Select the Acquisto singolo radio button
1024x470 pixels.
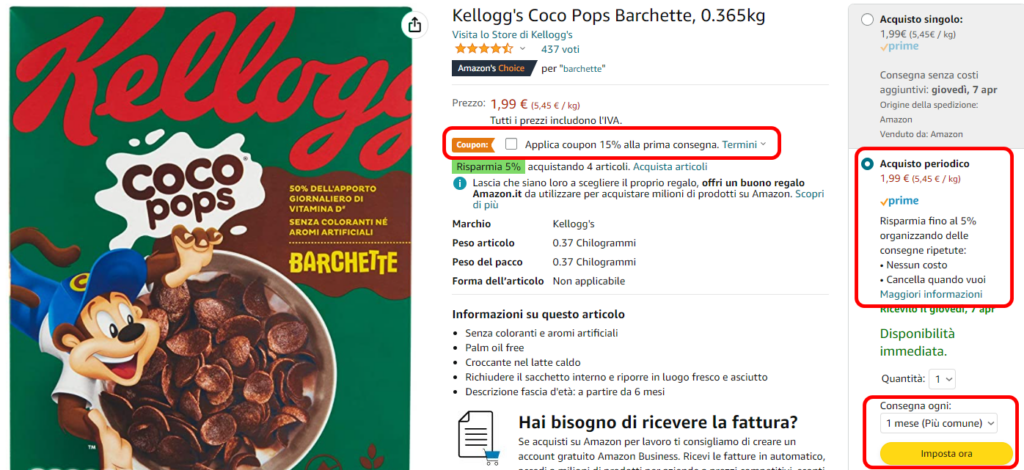click(867, 20)
